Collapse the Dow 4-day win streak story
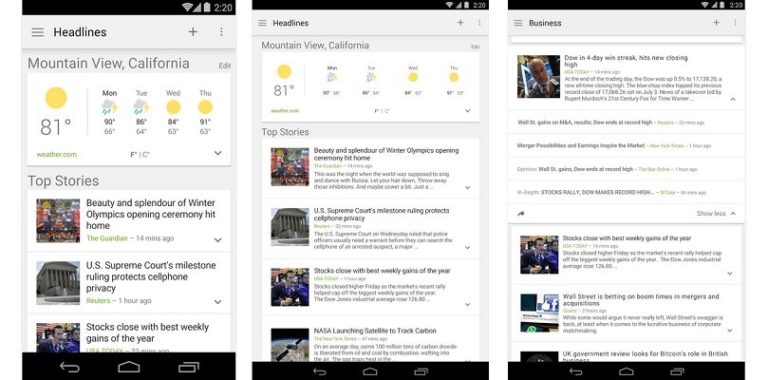The width and height of the screenshot is (768, 380). click(733, 99)
